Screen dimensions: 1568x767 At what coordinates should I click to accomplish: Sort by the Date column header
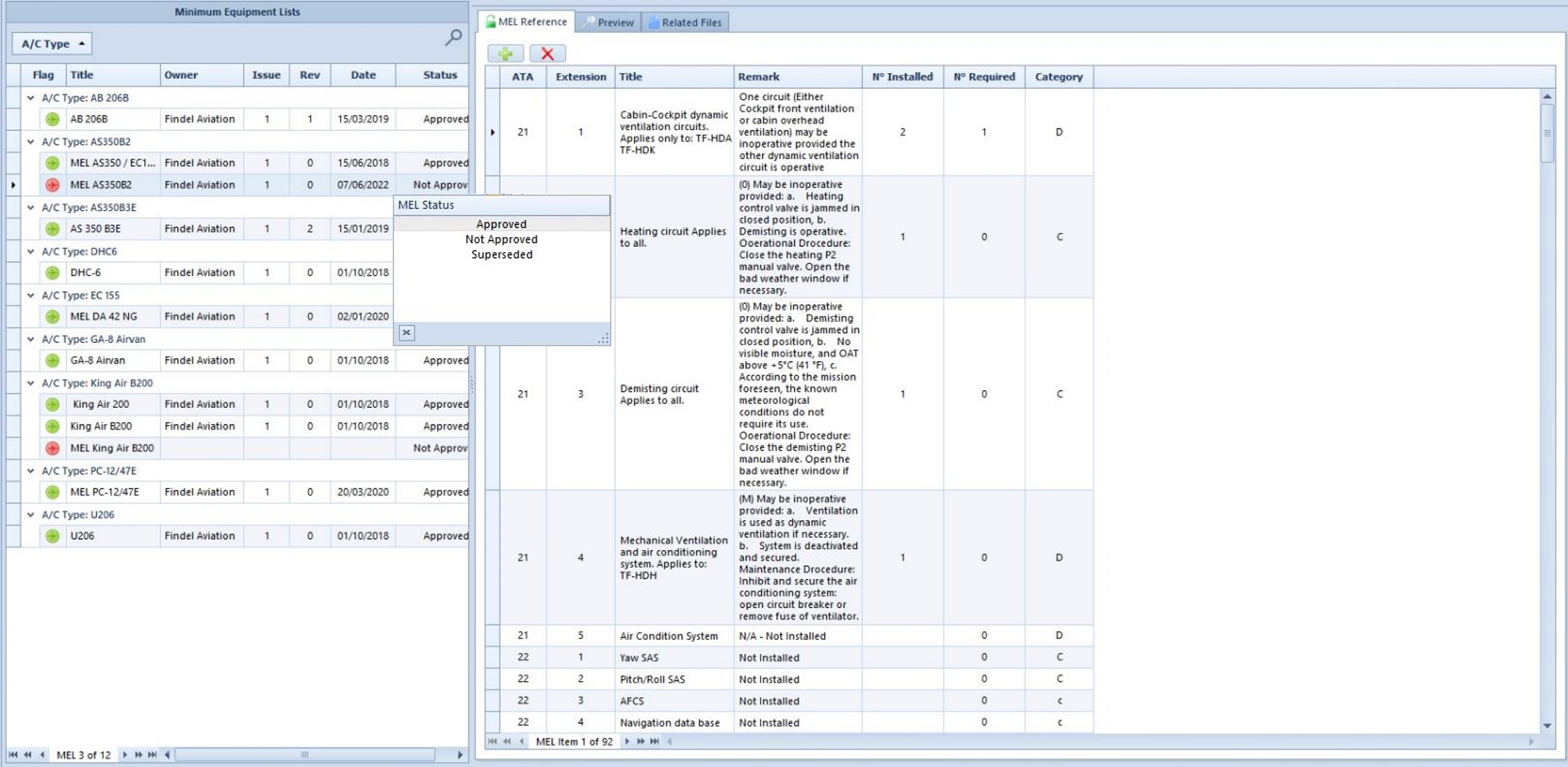(x=363, y=75)
